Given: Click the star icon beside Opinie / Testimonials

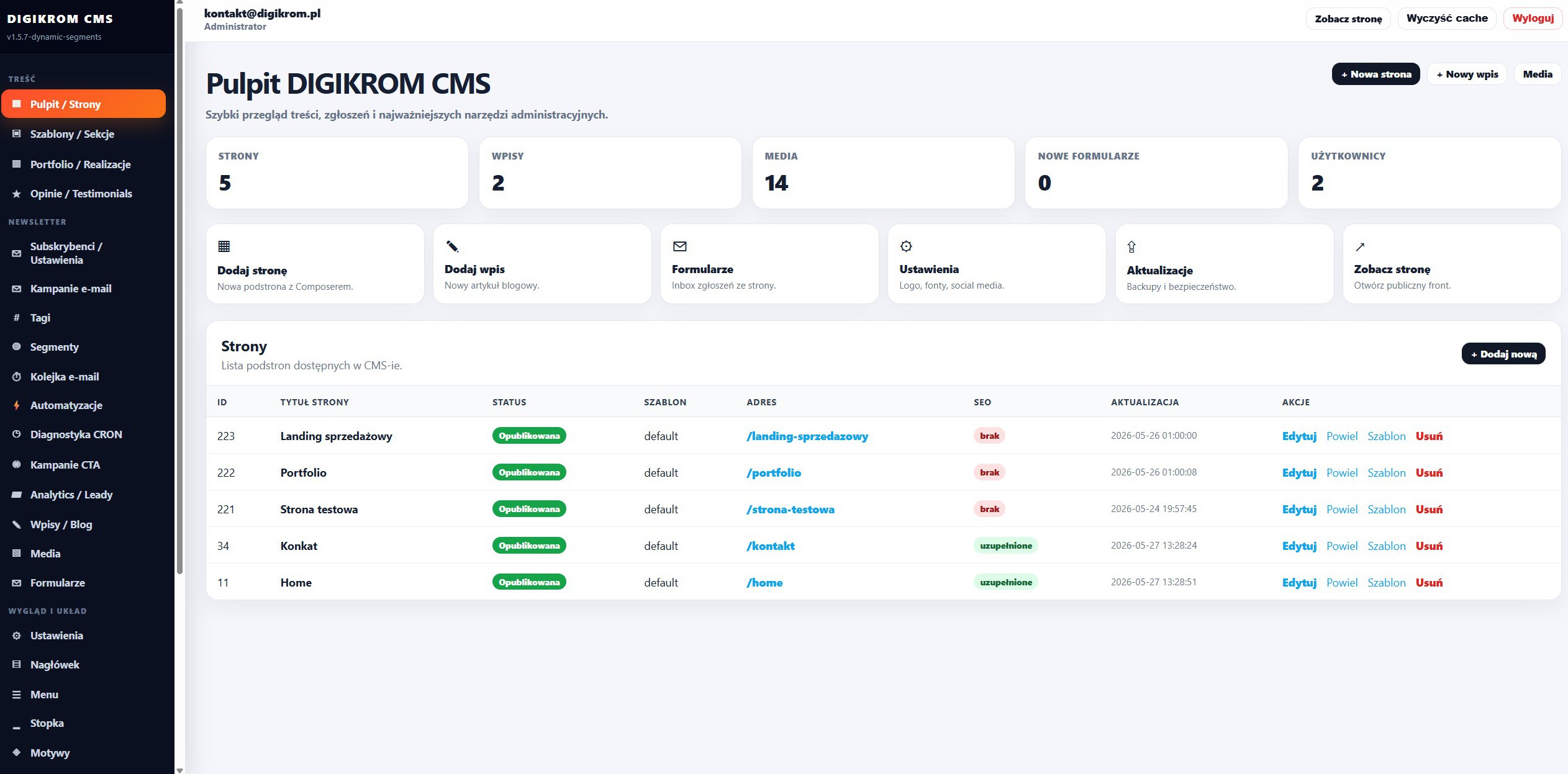Looking at the screenshot, I should coord(17,194).
